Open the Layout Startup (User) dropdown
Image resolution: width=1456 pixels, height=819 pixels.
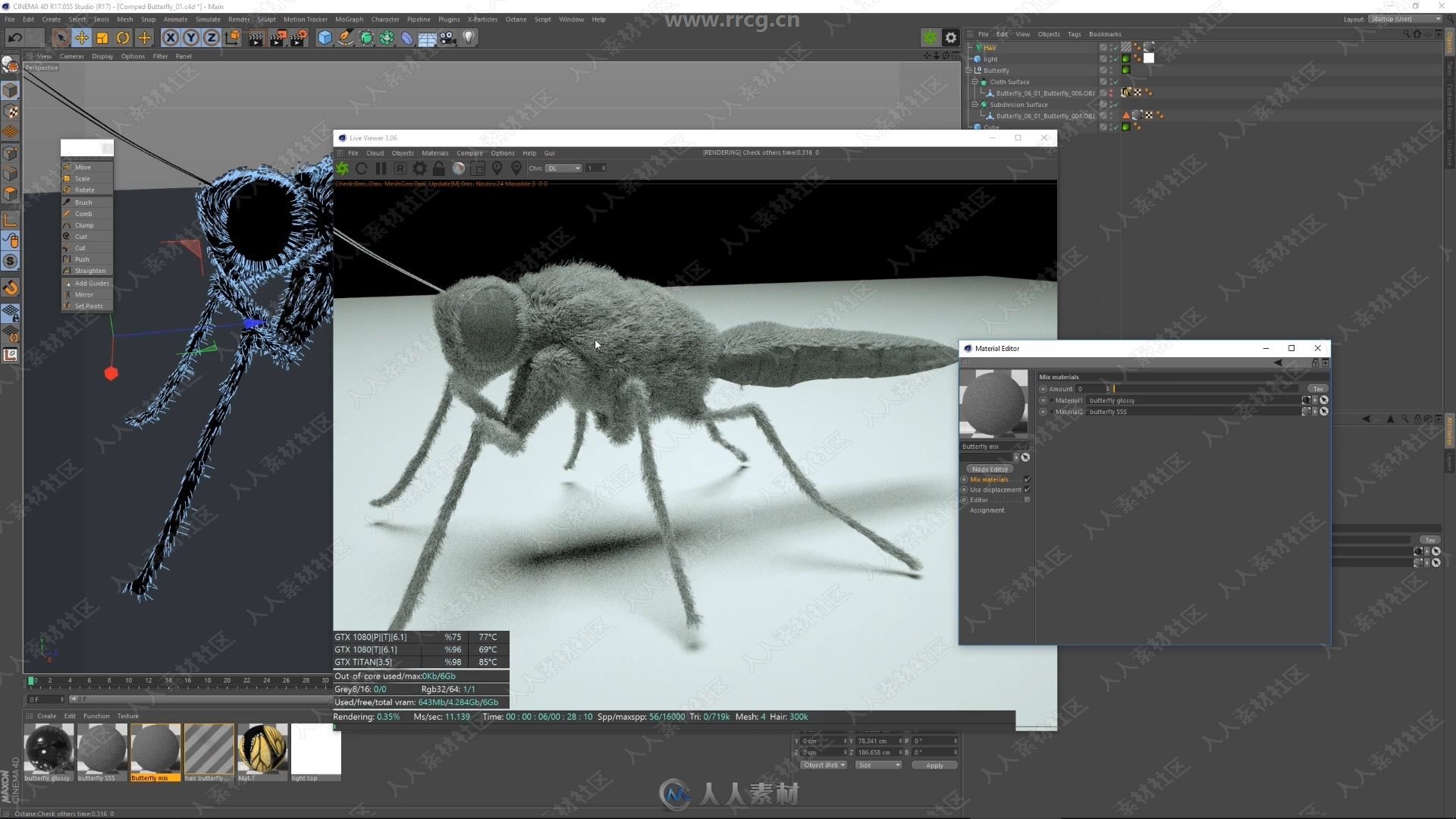[x=1405, y=19]
